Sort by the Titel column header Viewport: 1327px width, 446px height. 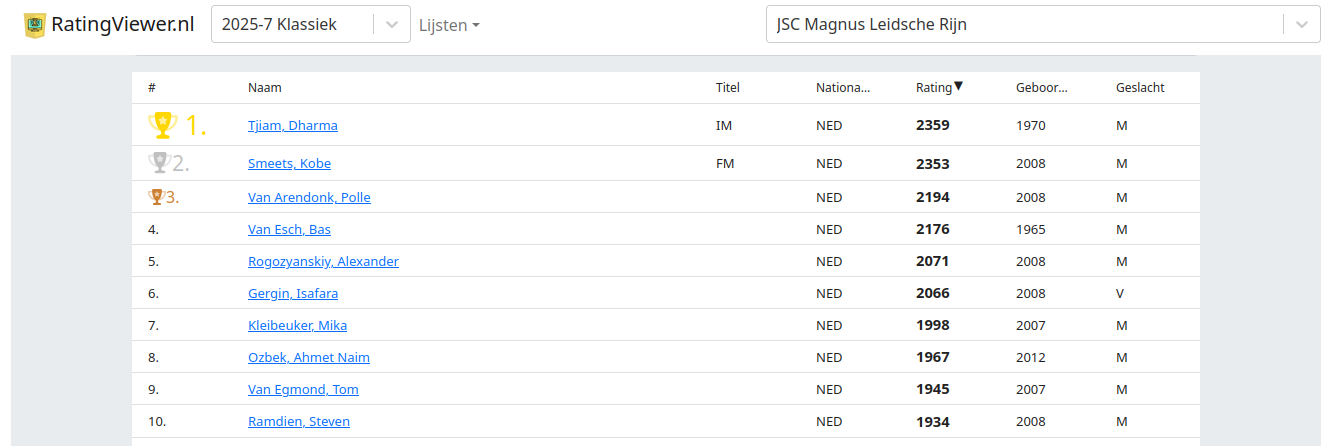728,88
